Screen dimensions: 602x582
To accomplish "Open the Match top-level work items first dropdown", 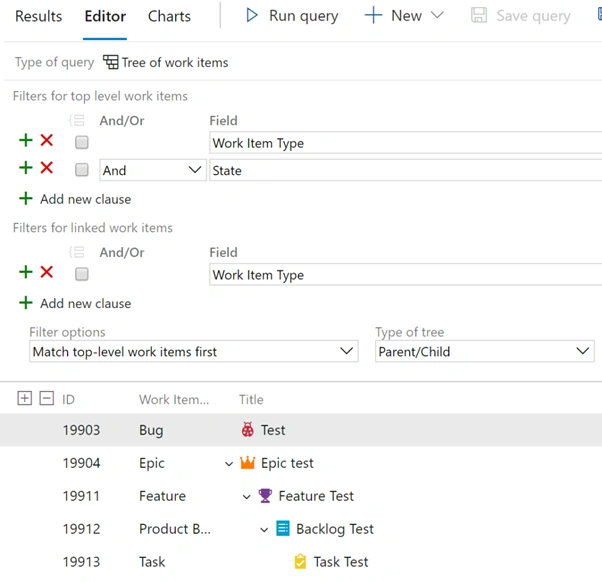I will (x=194, y=351).
